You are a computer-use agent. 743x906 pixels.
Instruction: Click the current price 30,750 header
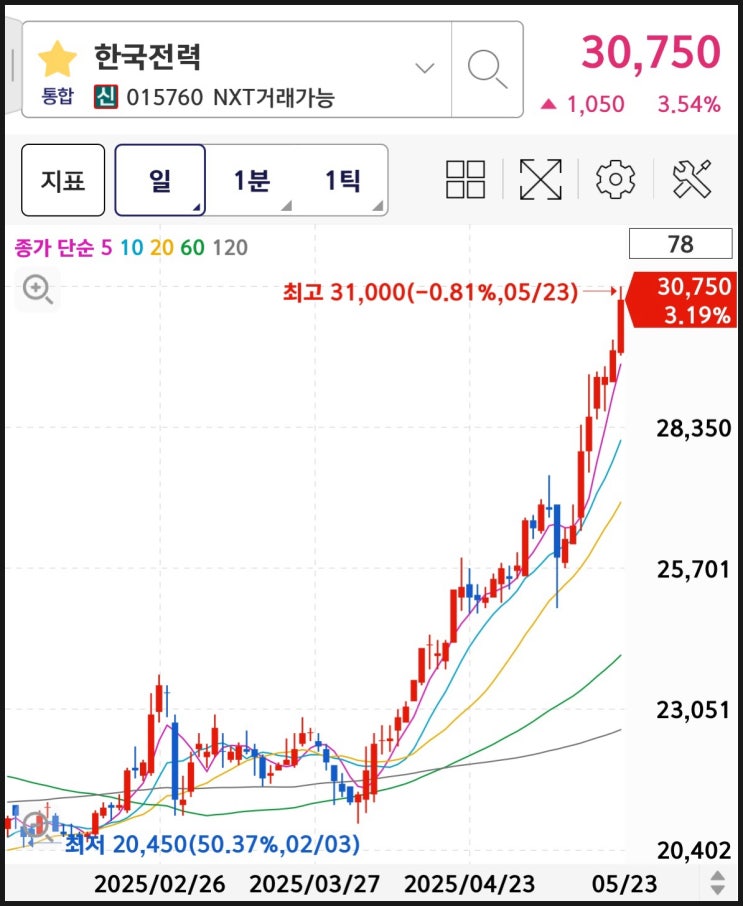click(651, 53)
